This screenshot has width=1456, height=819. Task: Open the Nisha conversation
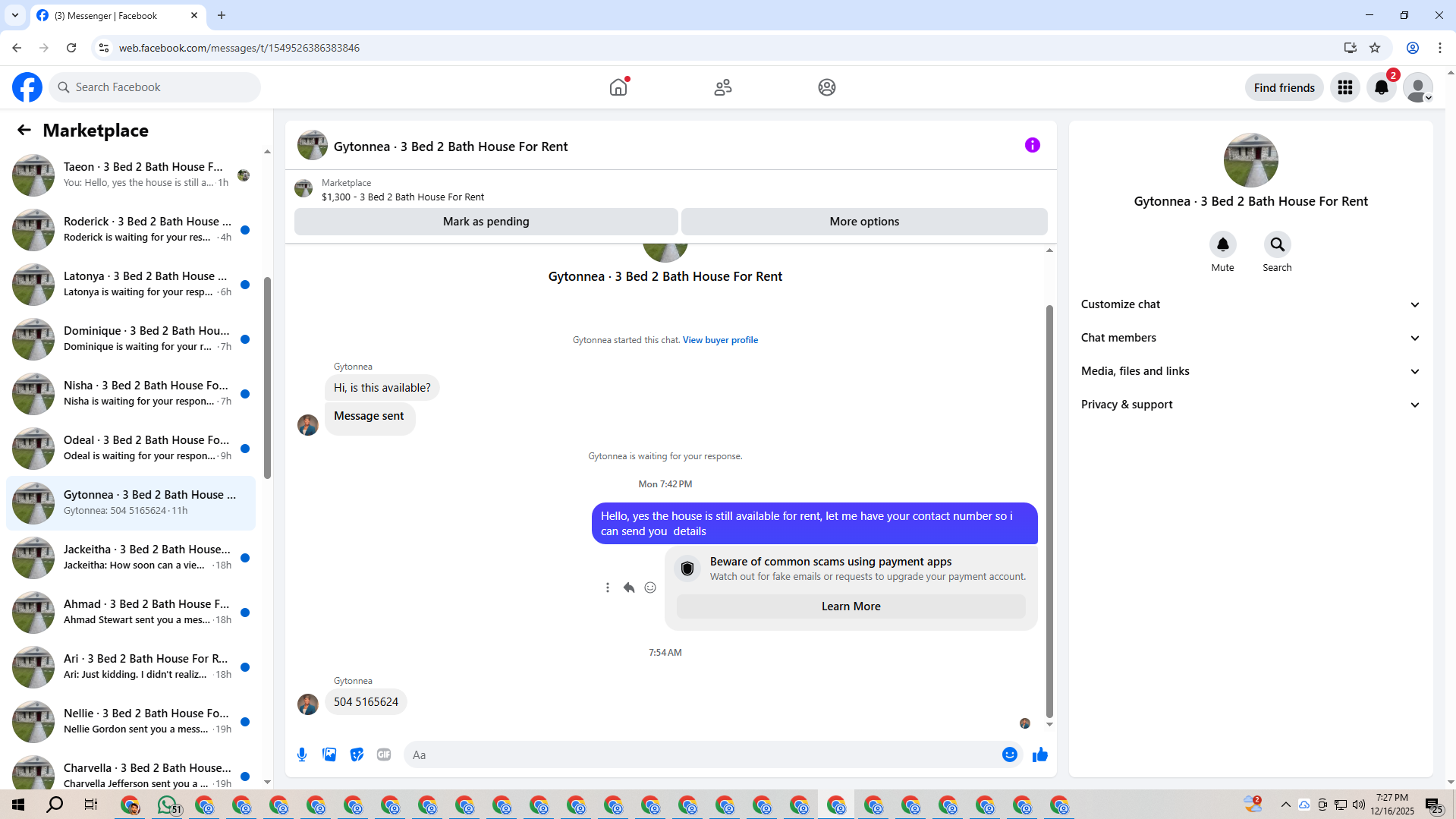[131, 394]
